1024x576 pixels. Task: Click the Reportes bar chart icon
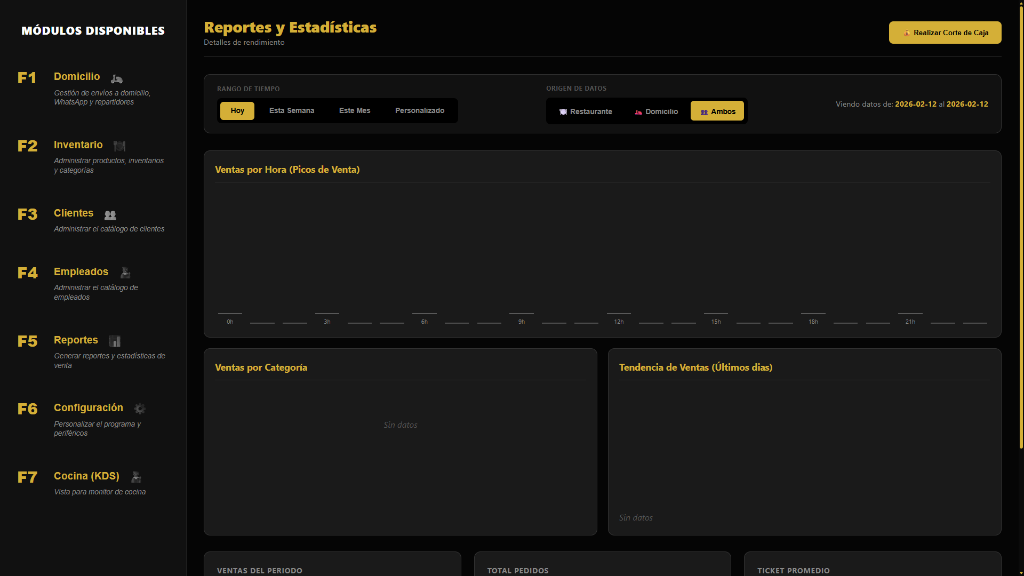[115, 341]
